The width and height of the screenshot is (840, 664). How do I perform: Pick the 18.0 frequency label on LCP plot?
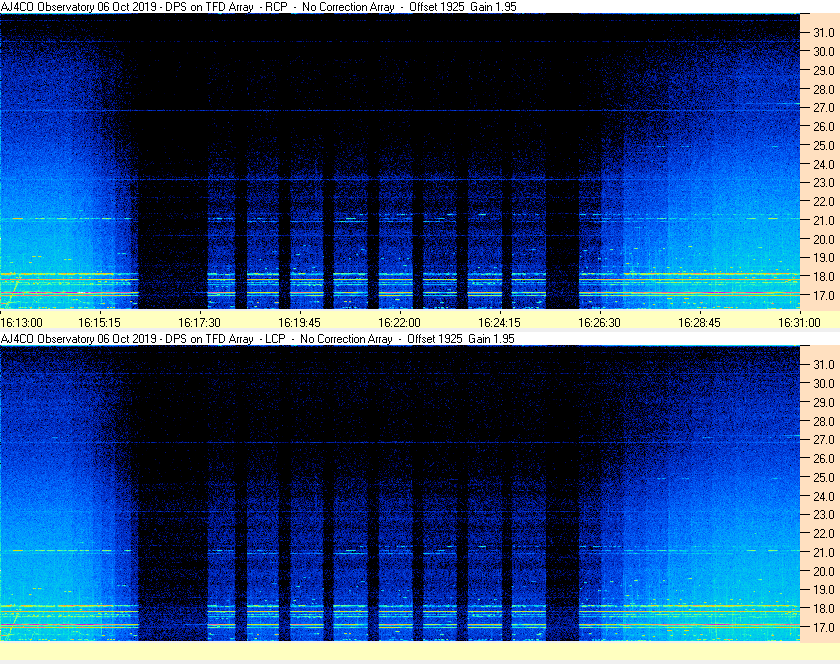[824, 608]
